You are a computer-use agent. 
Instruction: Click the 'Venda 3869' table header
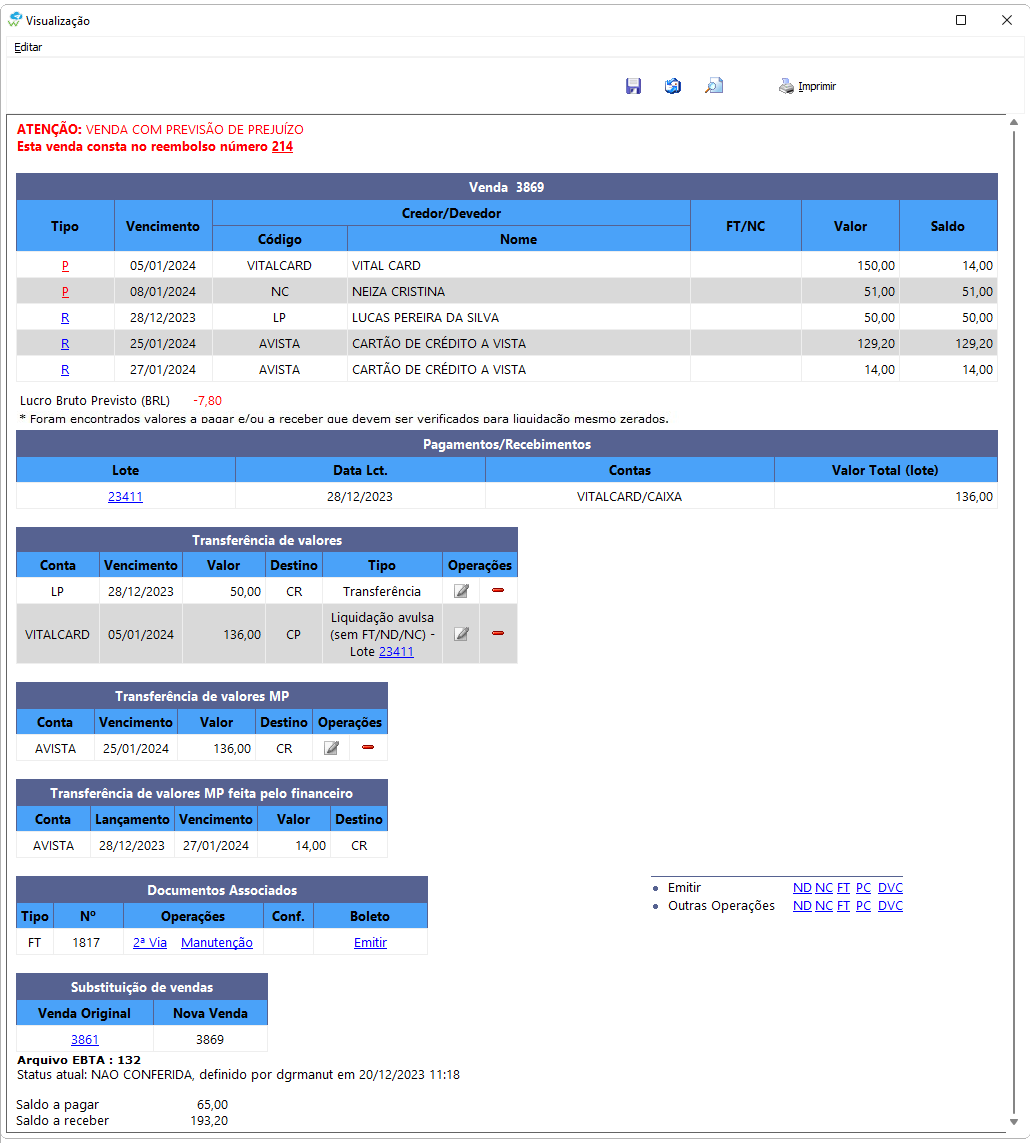[x=507, y=187]
